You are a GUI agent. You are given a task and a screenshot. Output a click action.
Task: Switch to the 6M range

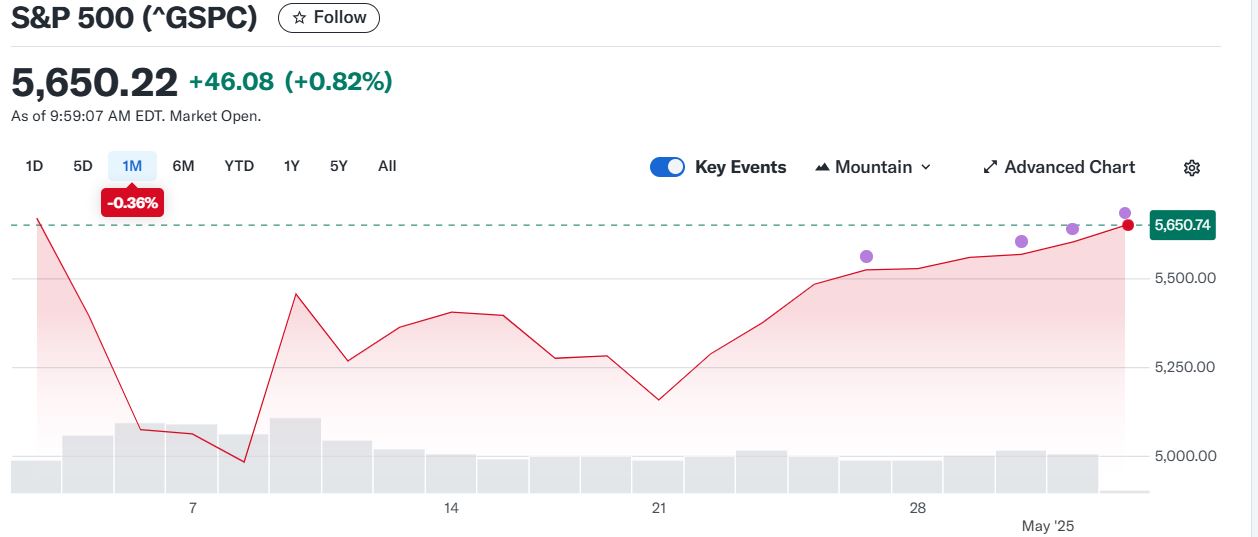click(x=183, y=166)
